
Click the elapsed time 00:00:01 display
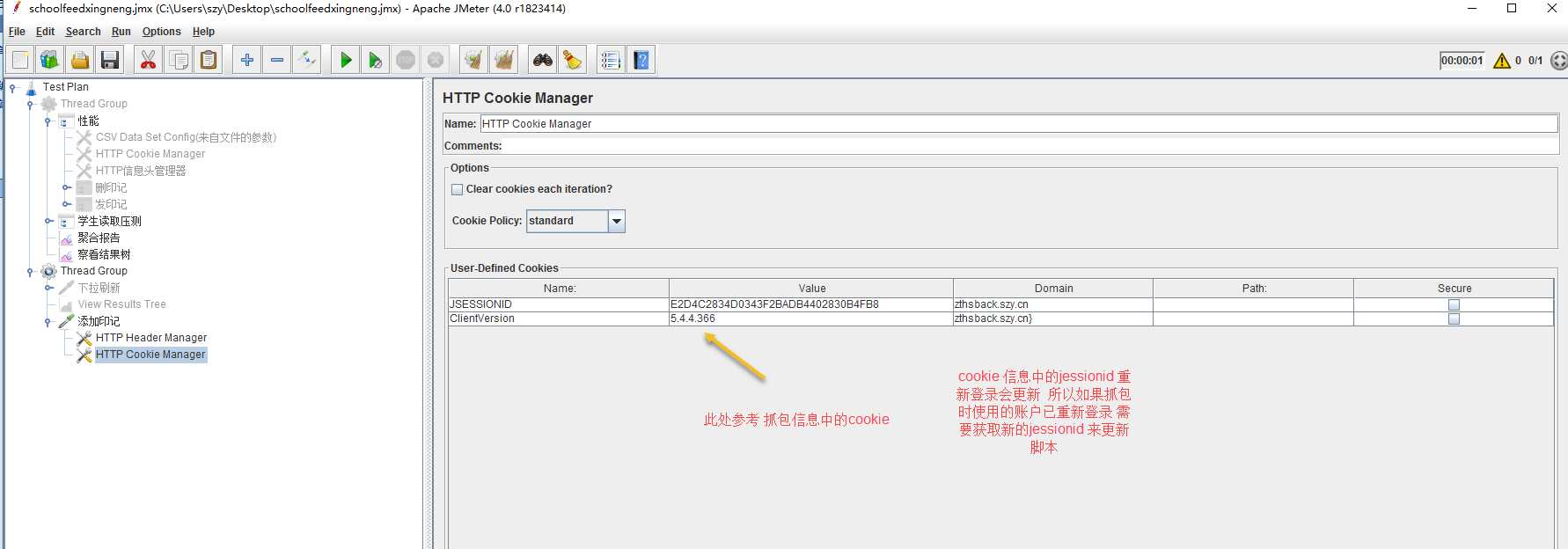pos(1462,61)
